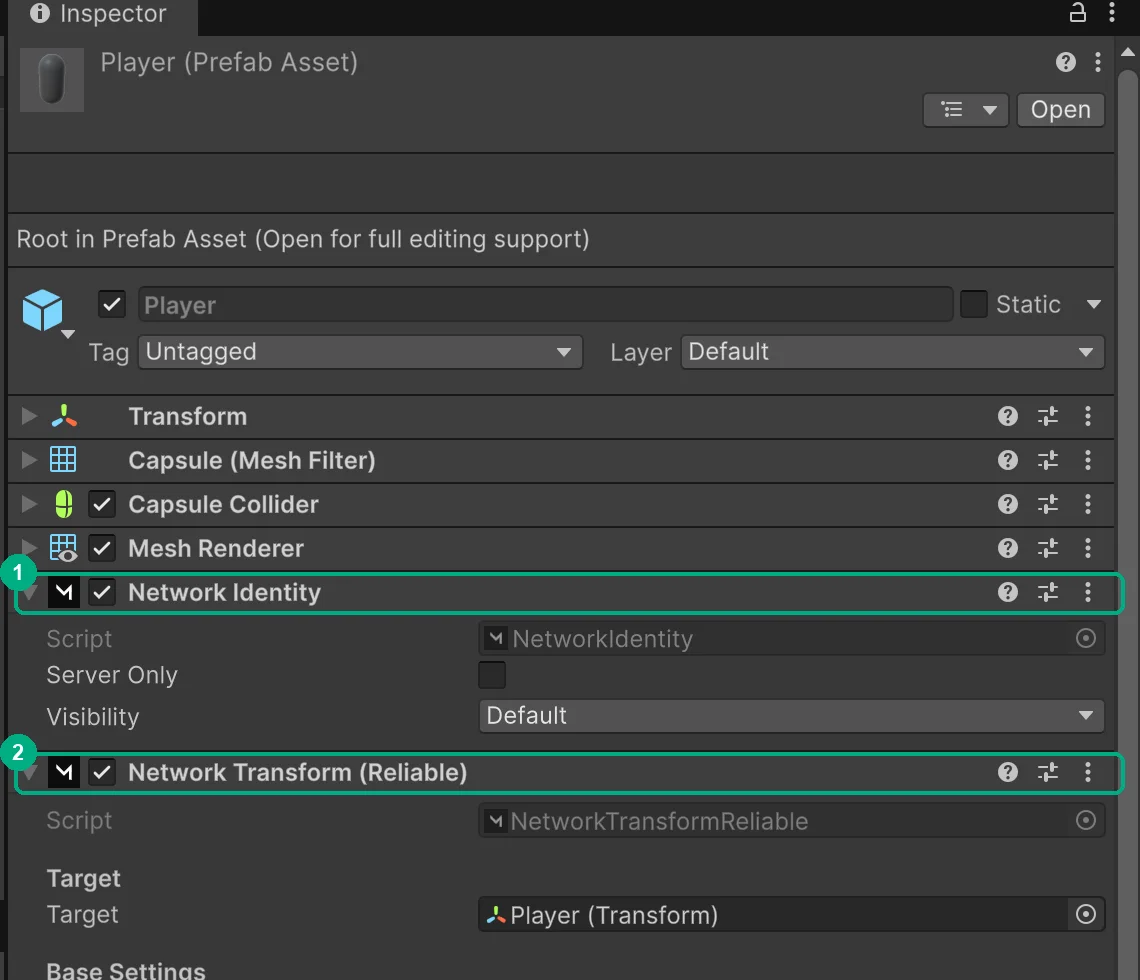1140x980 pixels.
Task: Open the Layer dropdown showing Default
Action: [x=892, y=352]
